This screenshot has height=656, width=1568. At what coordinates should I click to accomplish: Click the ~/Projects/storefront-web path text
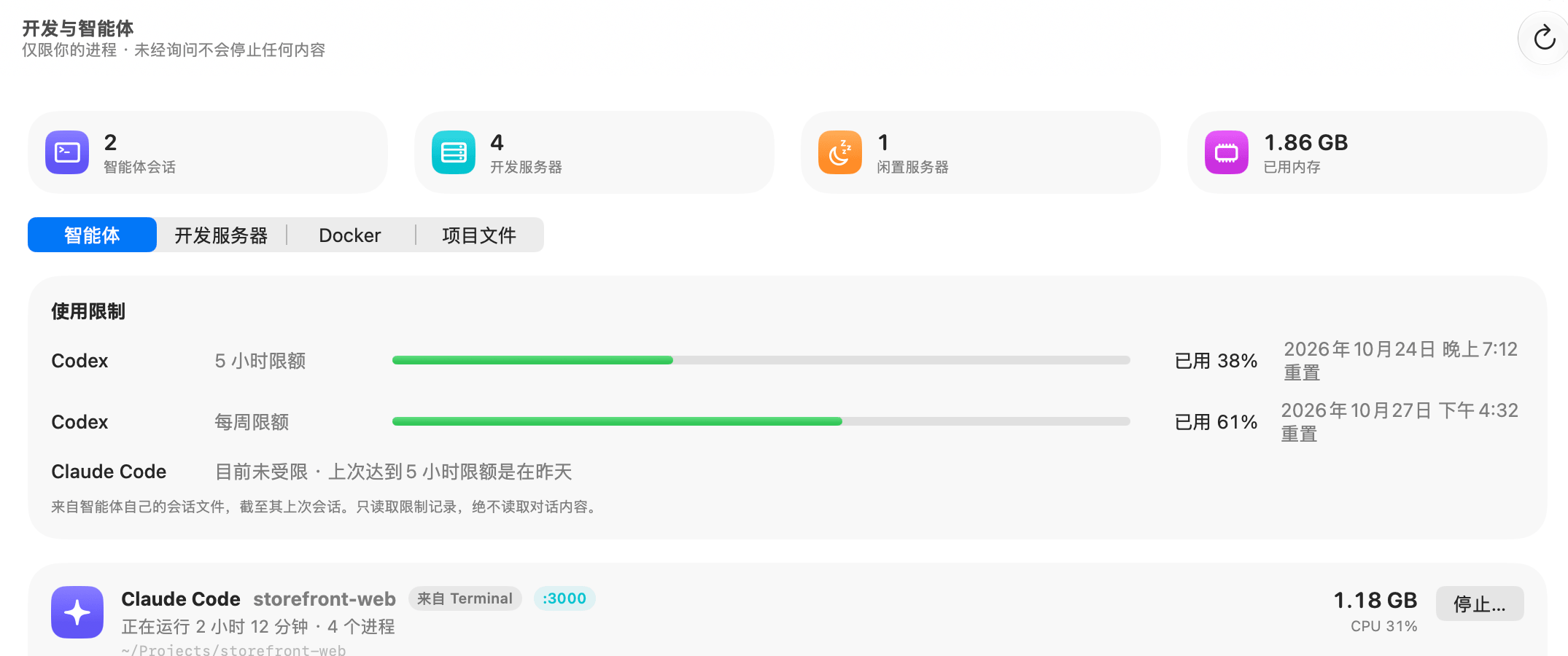tap(233, 649)
